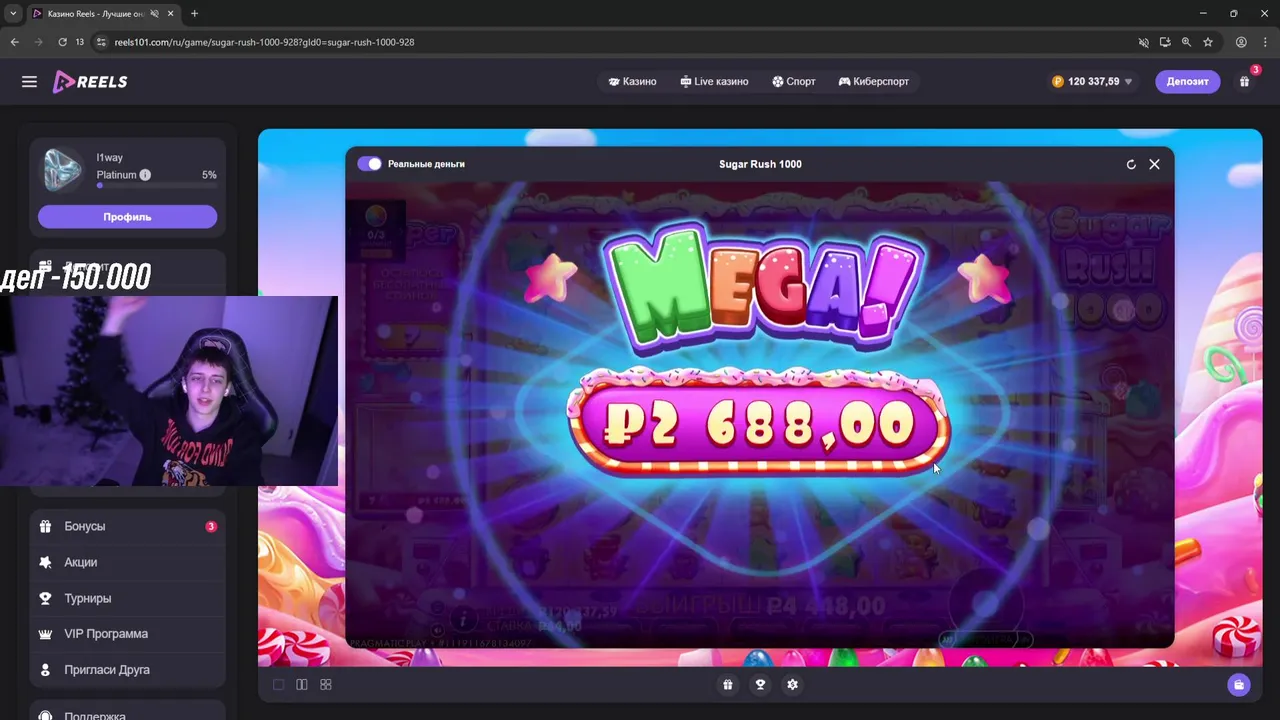
Task: Click the Platinum level progress bar
Action: pyautogui.click(x=156, y=186)
